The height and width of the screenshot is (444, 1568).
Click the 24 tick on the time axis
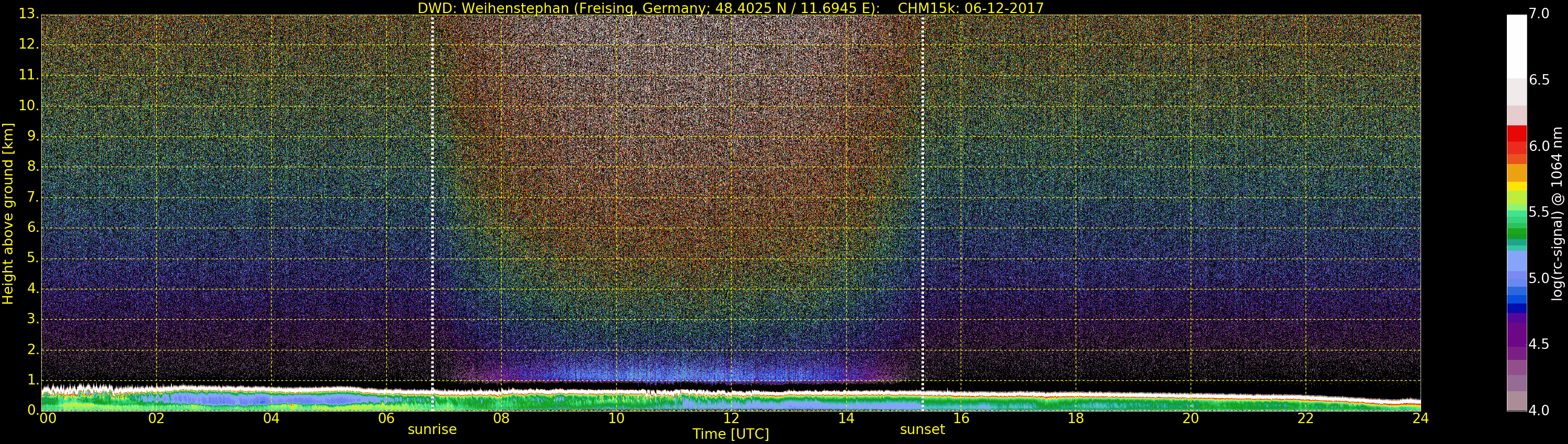[x=1420, y=418]
